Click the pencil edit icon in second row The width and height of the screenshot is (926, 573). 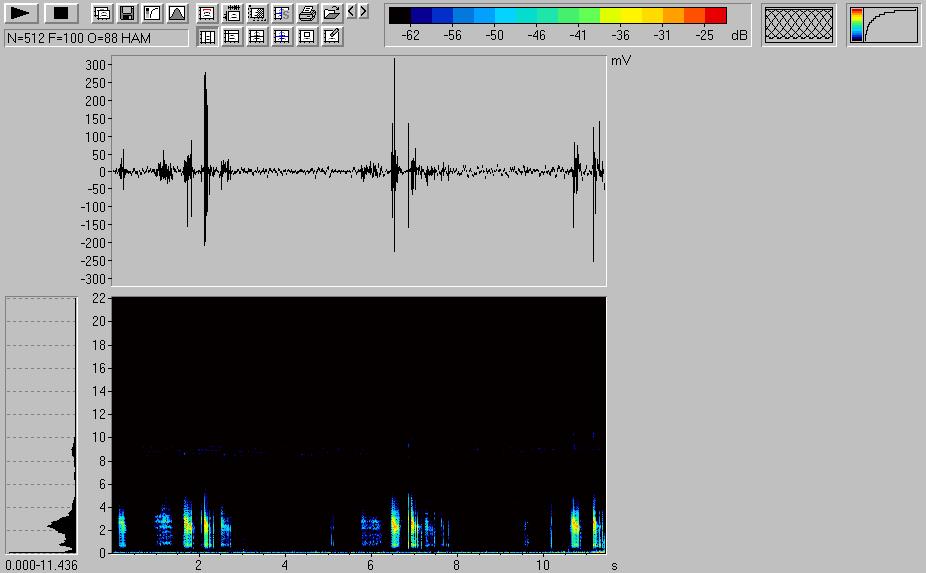pos(332,37)
